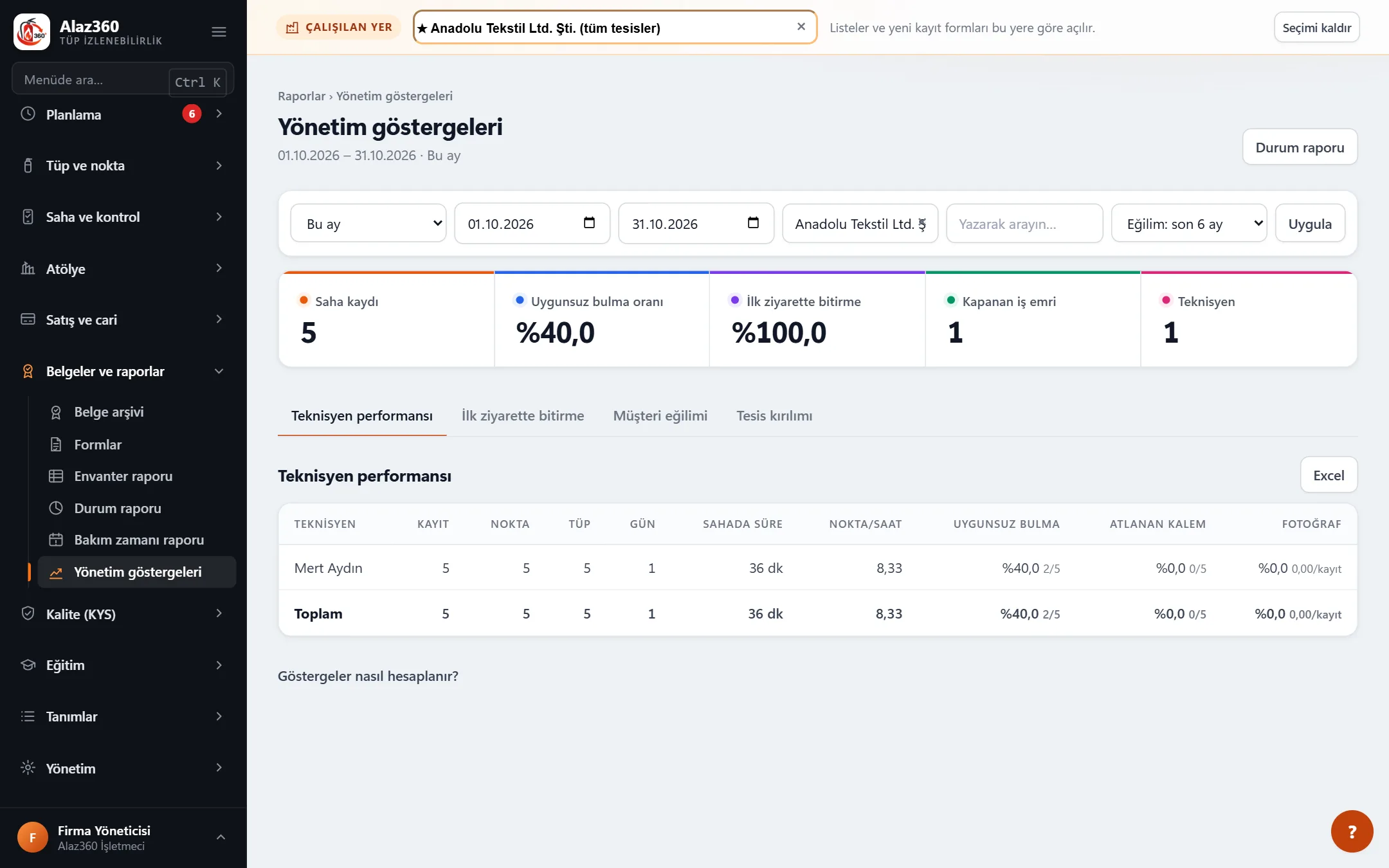Click the Saha ve kontrol clipboard icon

coord(28,217)
